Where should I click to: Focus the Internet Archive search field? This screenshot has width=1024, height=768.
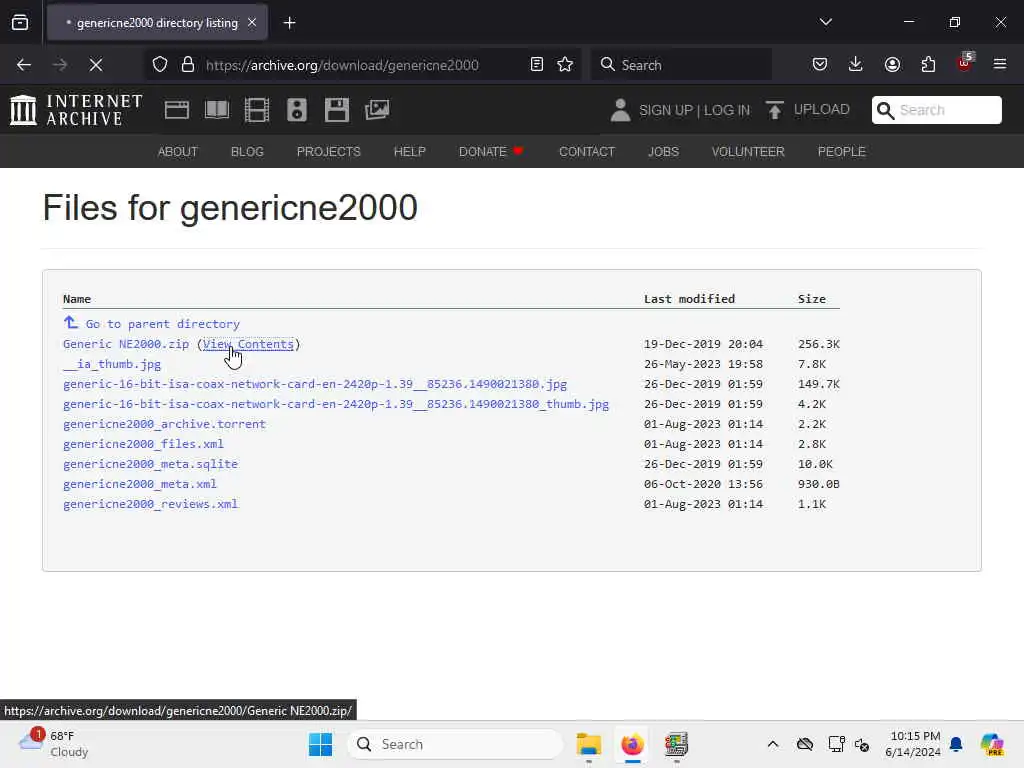point(936,110)
